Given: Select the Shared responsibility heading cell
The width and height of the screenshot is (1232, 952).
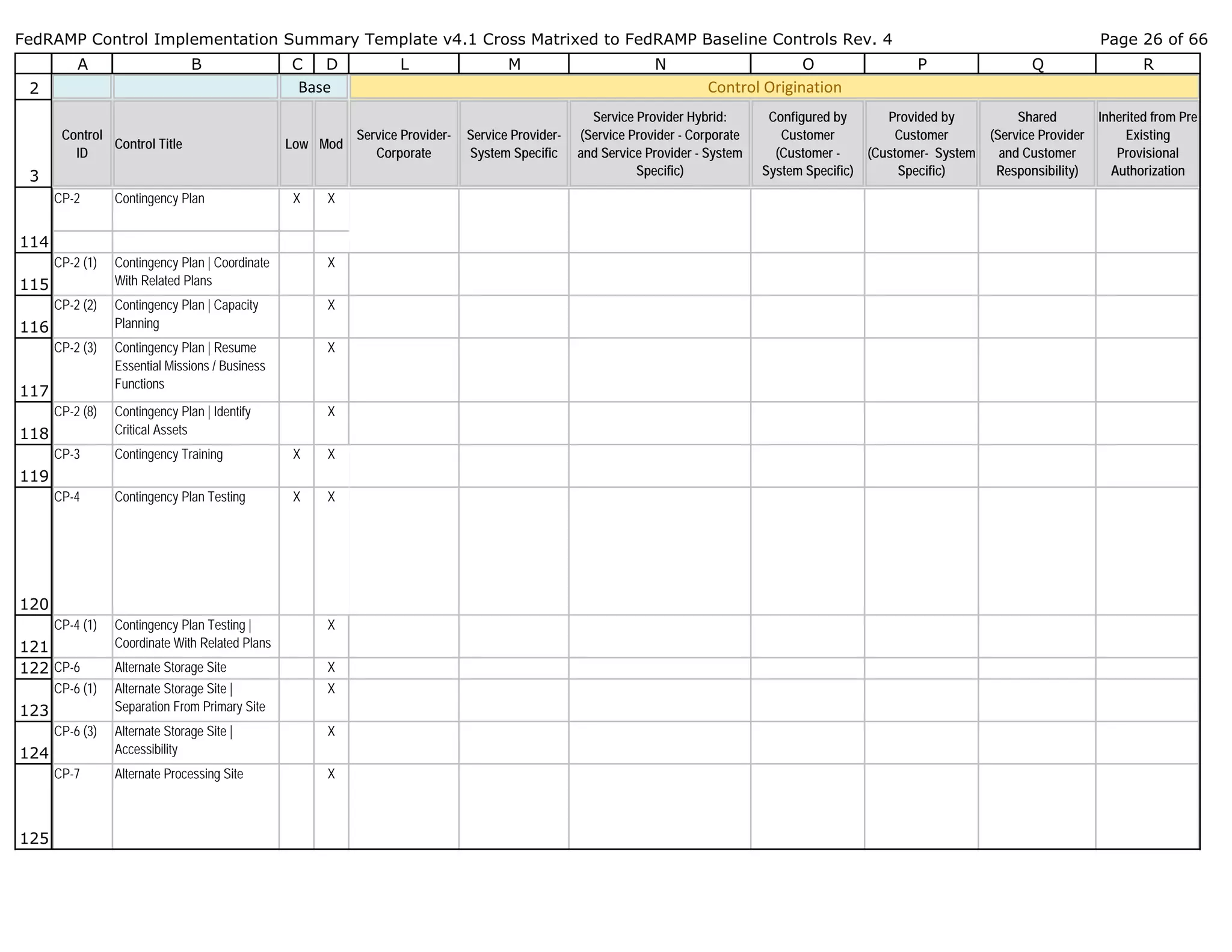Looking at the screenshot, I should tap(1036, 144).
